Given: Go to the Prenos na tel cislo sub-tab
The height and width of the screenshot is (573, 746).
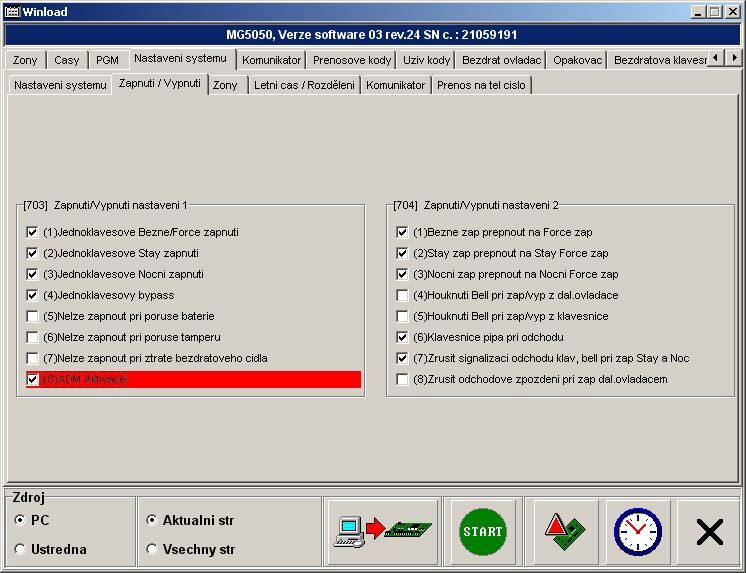Looking at the screenshot, I should tap(481, 85).
